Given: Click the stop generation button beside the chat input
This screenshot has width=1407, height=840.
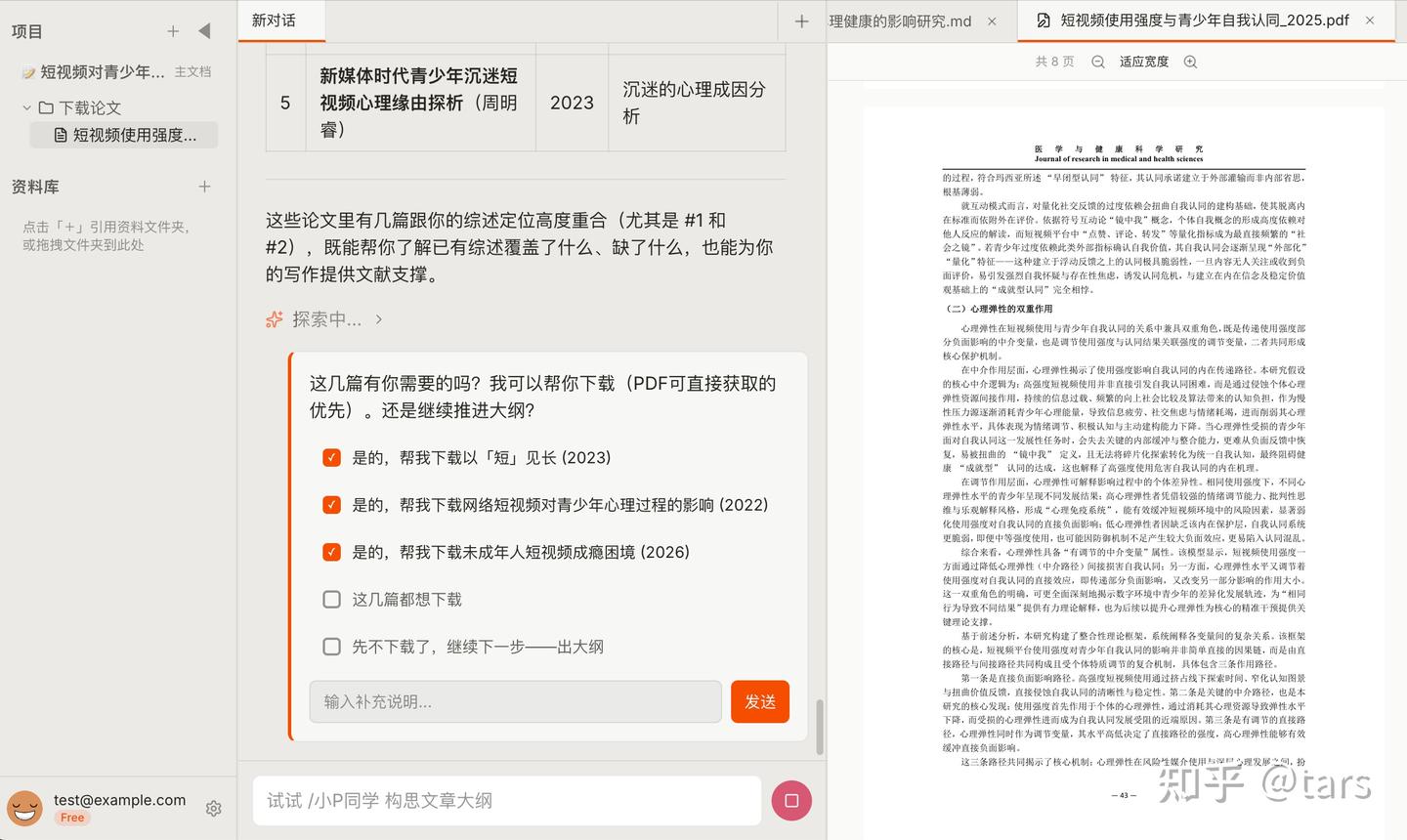Looking at the screenshot, I should (x=791, y=800).
